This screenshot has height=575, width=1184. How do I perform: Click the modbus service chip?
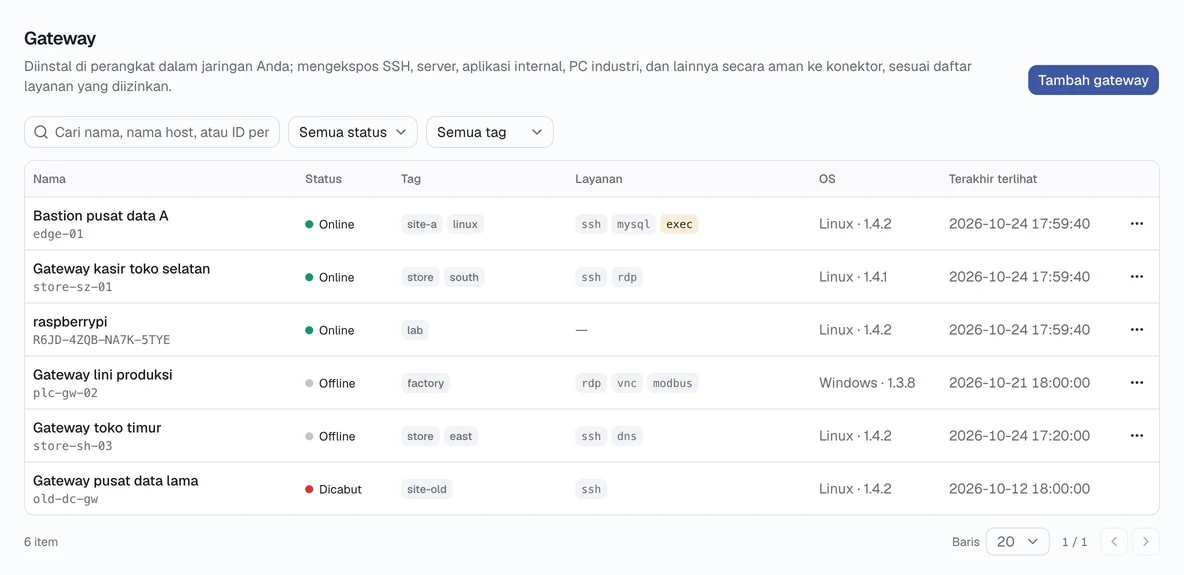672,383
